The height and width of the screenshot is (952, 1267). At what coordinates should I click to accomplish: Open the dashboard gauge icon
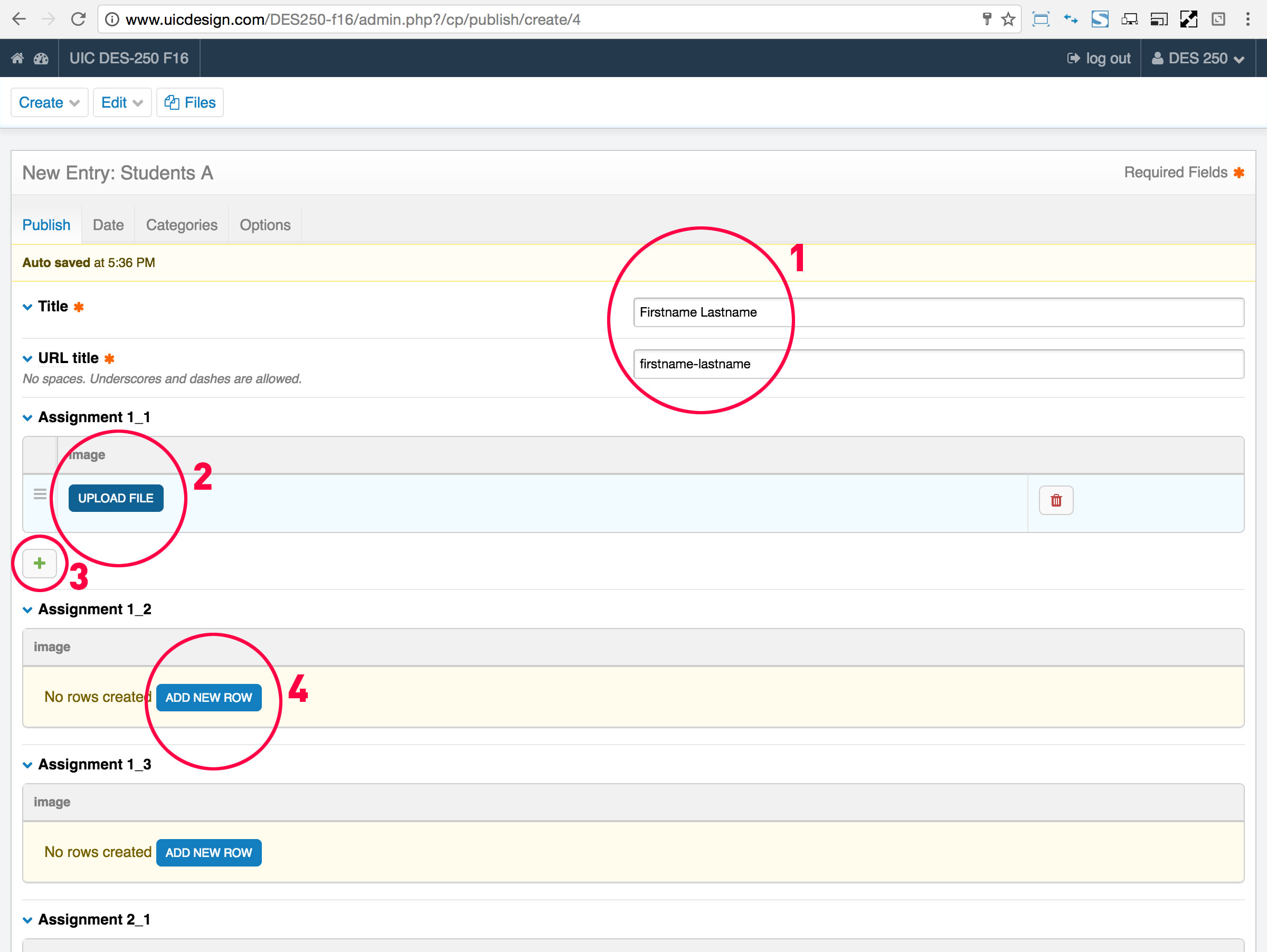[41, 59]
